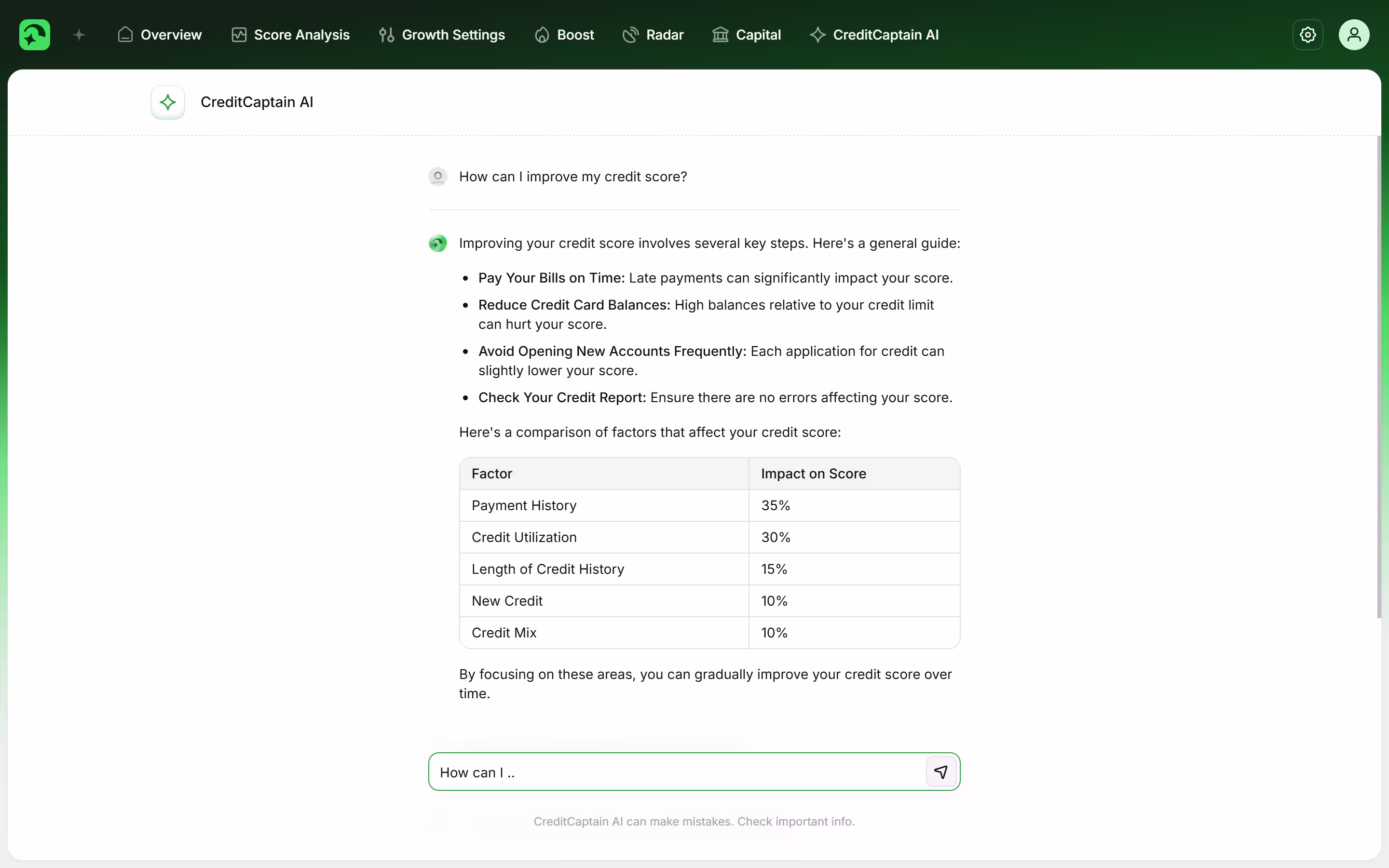
Task: Click the '35%' impact value
Action: pyautogui.click(x=776, y=506)
